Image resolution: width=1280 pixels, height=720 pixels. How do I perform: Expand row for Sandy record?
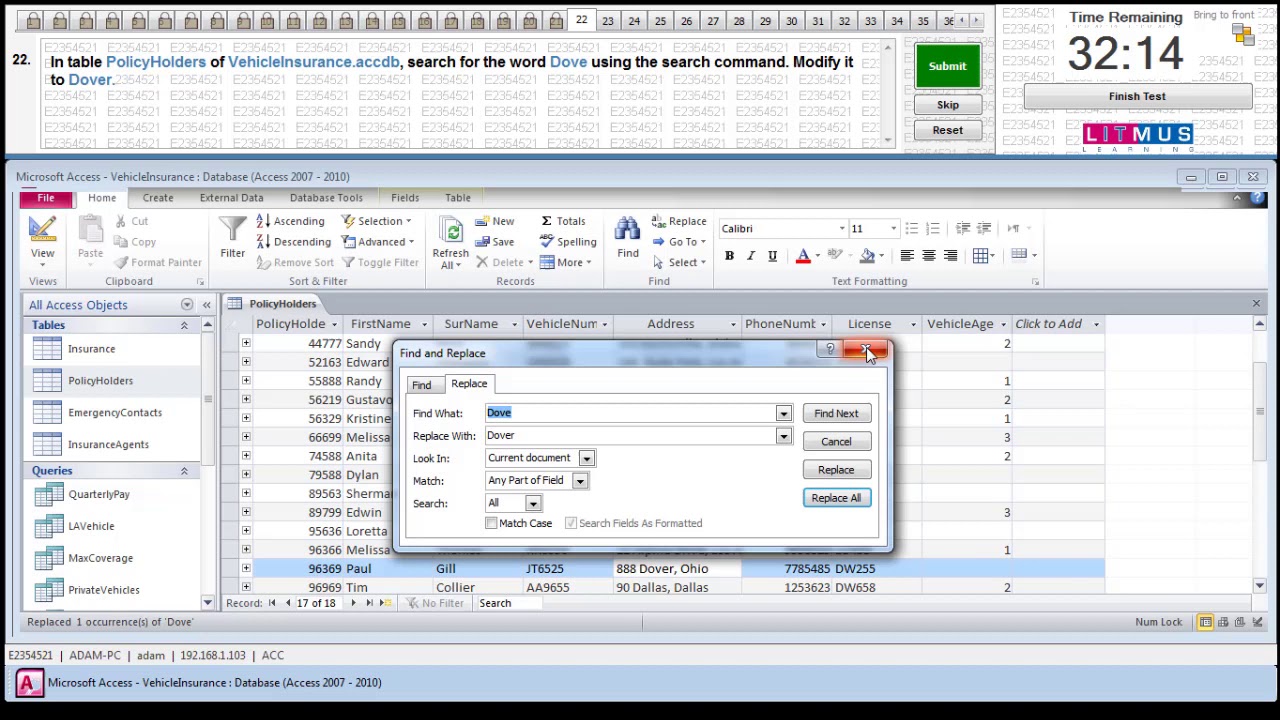pyautogui.click(x=246, y=343)
